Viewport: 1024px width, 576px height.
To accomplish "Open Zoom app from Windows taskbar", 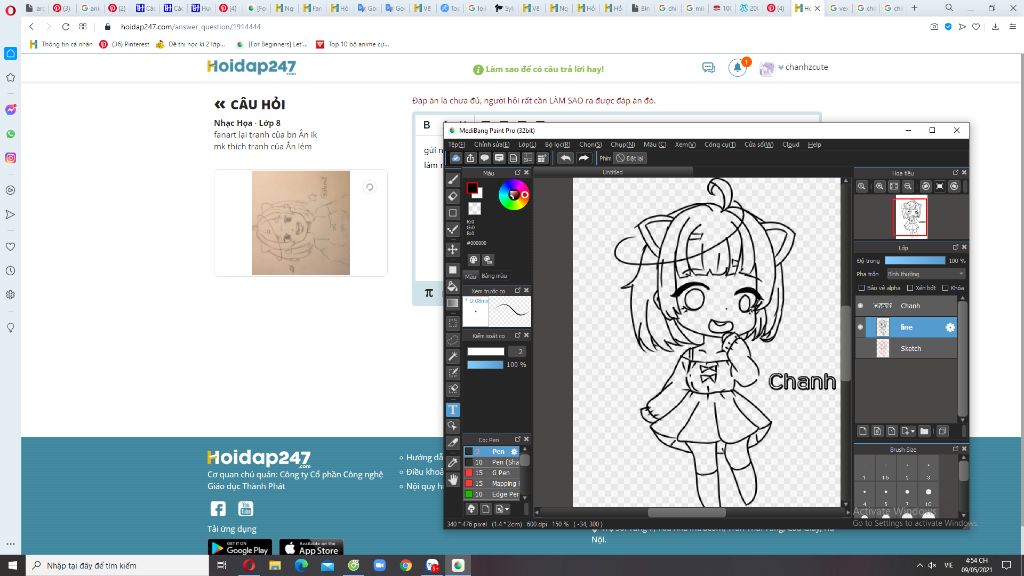I will [379, 565].
